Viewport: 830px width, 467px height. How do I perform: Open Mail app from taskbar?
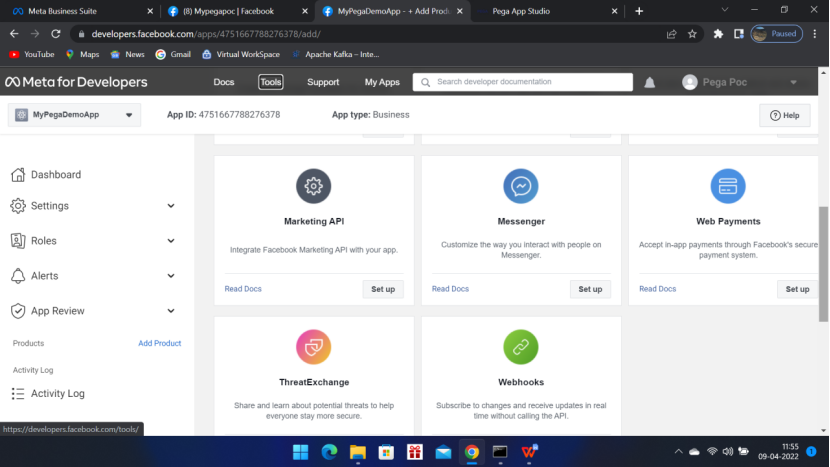[x=444, y=452]
